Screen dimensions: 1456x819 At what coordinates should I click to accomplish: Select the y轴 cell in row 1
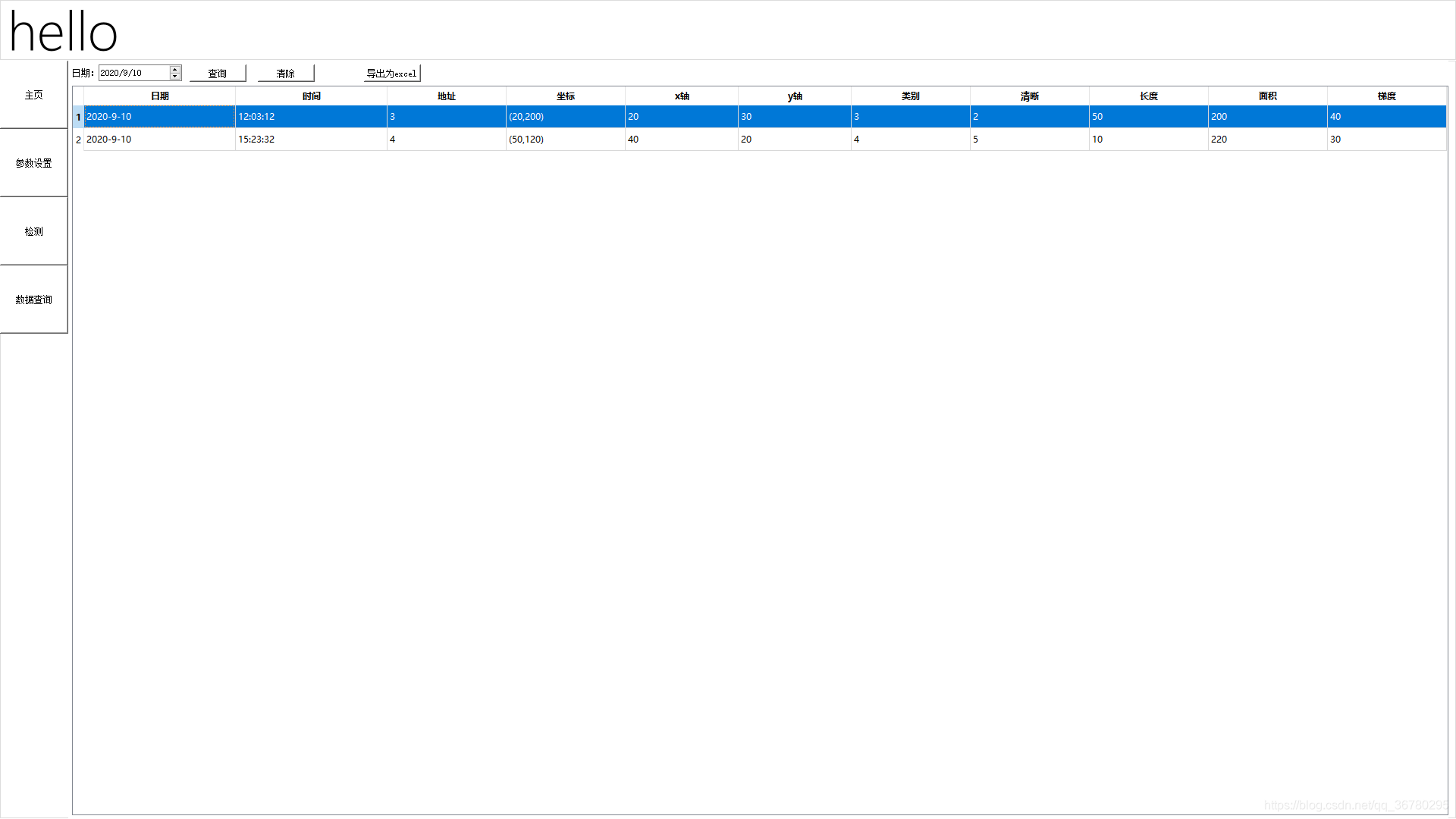pyautogui.click(x=795, y=117)
